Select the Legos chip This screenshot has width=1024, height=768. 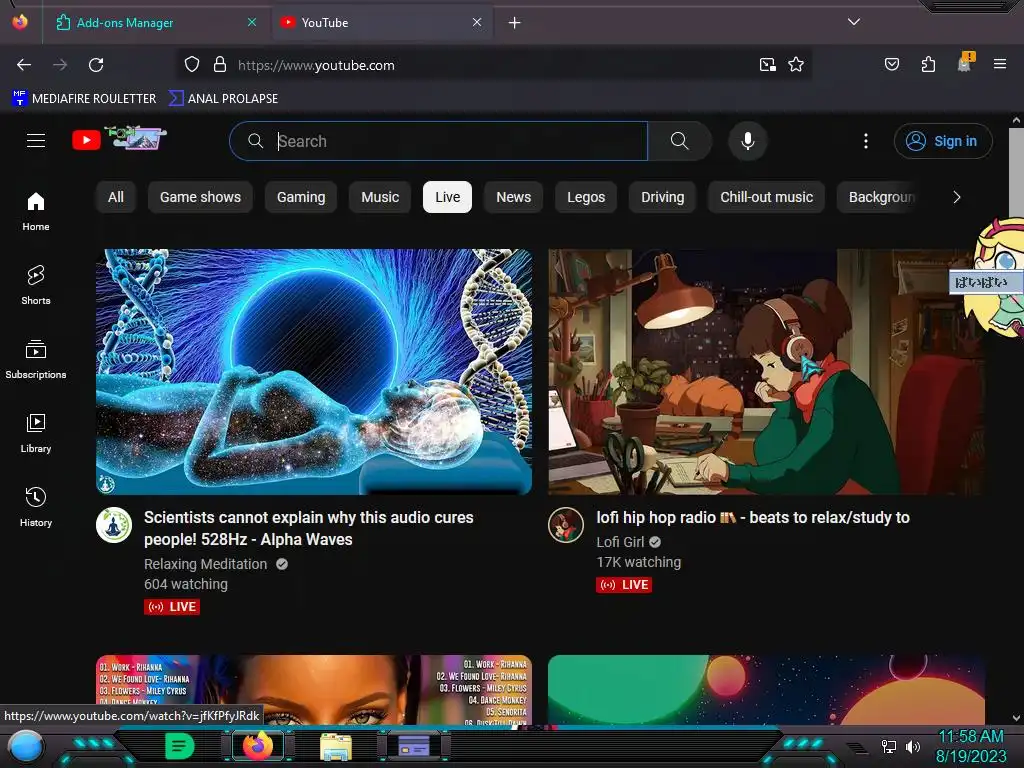(x=586, y=197)
